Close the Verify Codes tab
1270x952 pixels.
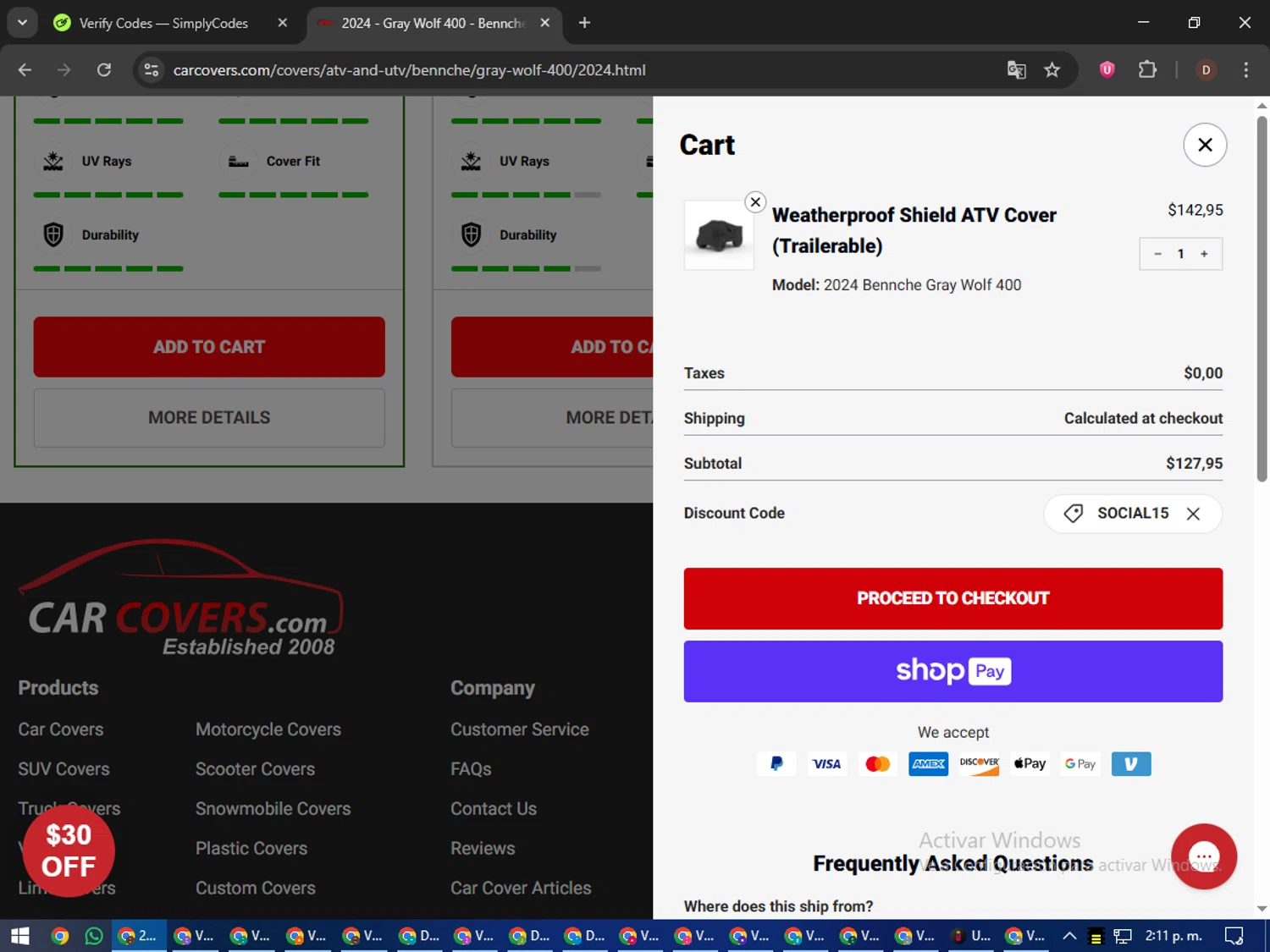point(283,23)
